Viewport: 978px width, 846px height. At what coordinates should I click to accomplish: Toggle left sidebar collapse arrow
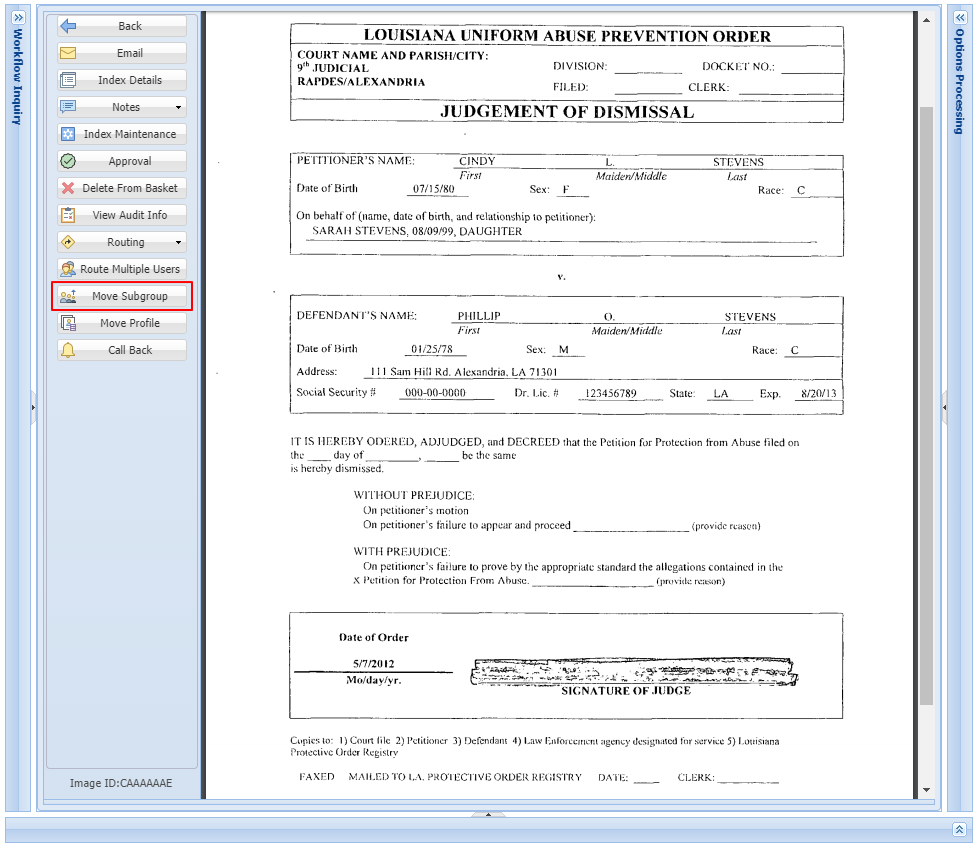tap(33, 407)
